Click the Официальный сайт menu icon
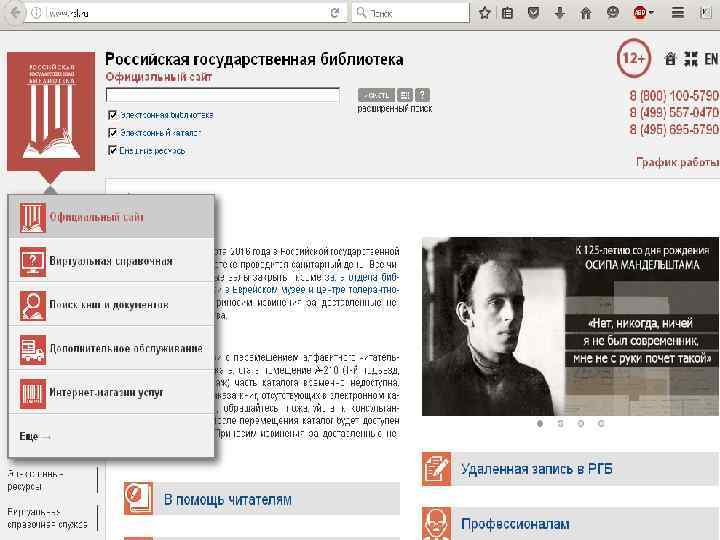Screen dimensions: 720x540 click(x=33, y=217)
